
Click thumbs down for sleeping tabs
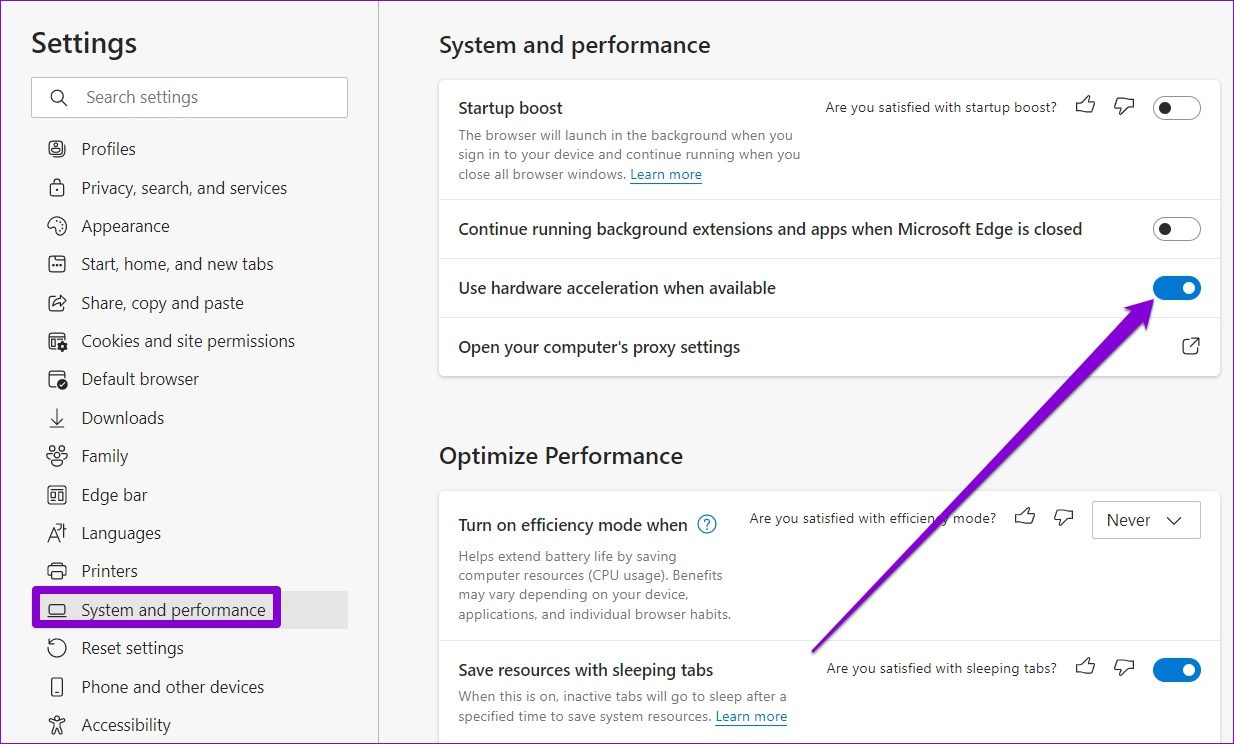tap(1124, 668)
